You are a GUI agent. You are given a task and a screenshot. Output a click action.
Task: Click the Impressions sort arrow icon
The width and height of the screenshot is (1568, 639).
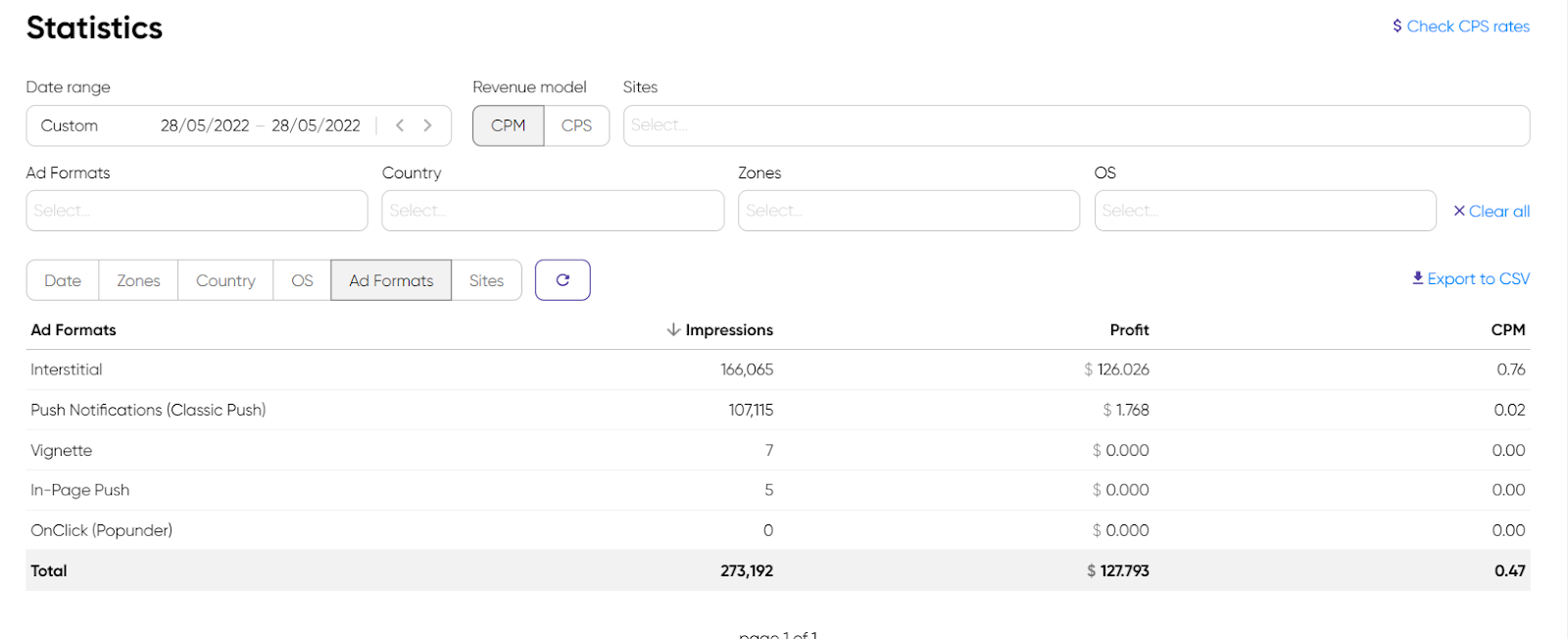tap(673, 330)
